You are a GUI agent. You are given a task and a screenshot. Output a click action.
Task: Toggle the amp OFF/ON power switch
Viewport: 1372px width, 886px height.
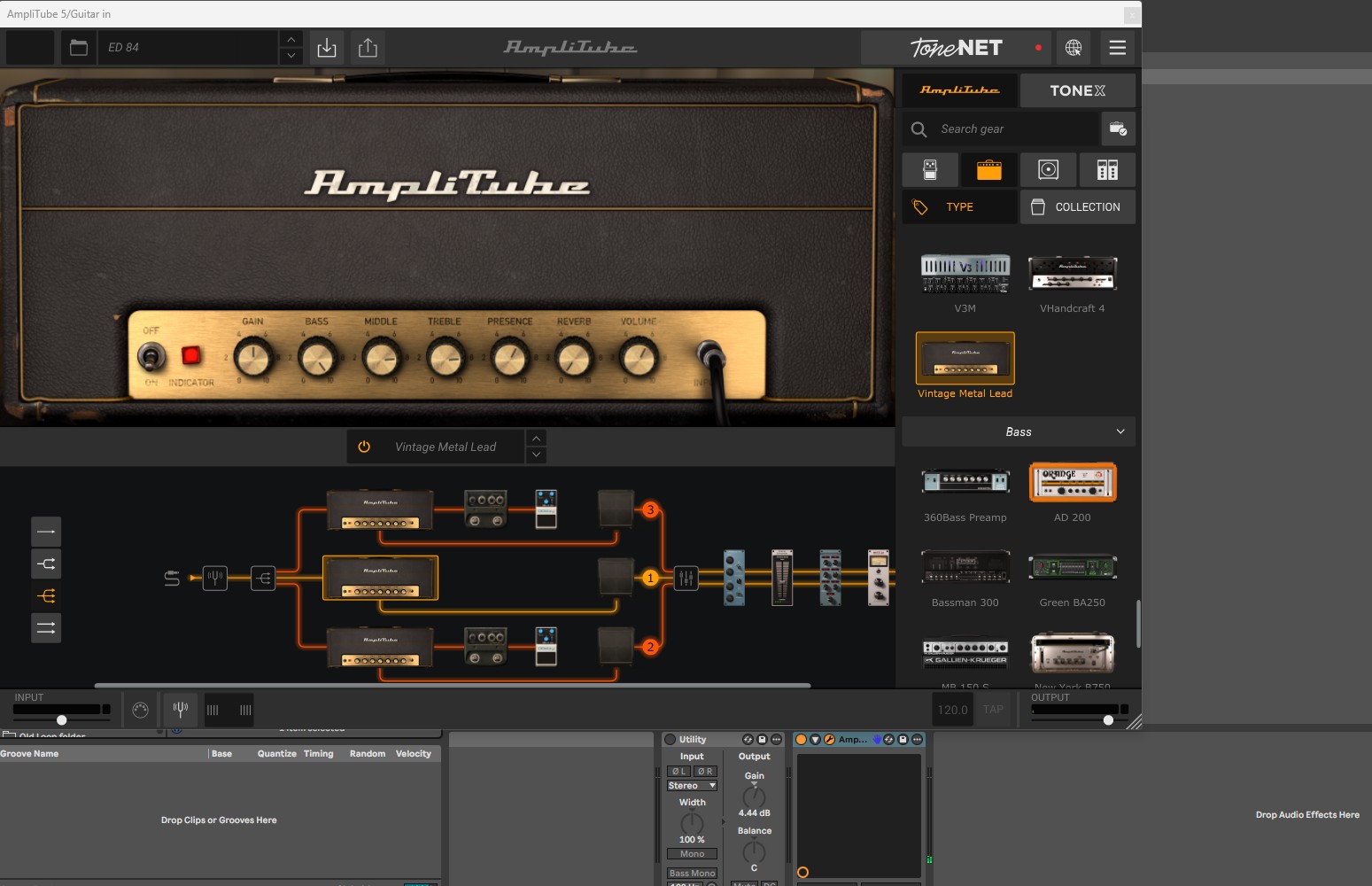click(x=151, y=358)
